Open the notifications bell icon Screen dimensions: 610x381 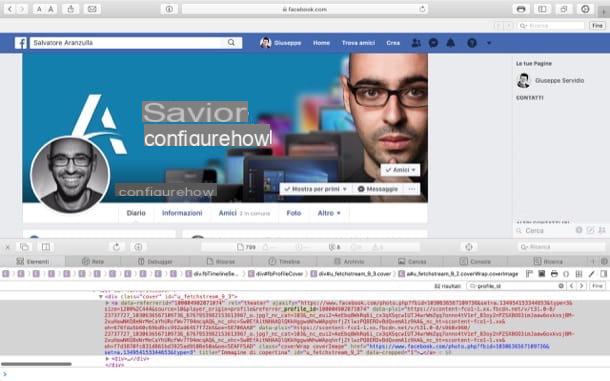click(x=450, y=43)
